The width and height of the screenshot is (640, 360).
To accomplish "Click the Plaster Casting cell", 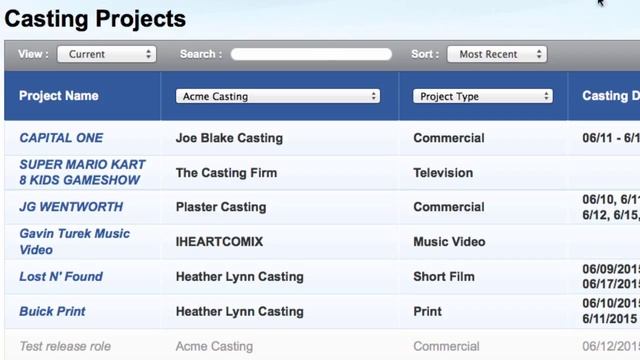I will [221, 207].
